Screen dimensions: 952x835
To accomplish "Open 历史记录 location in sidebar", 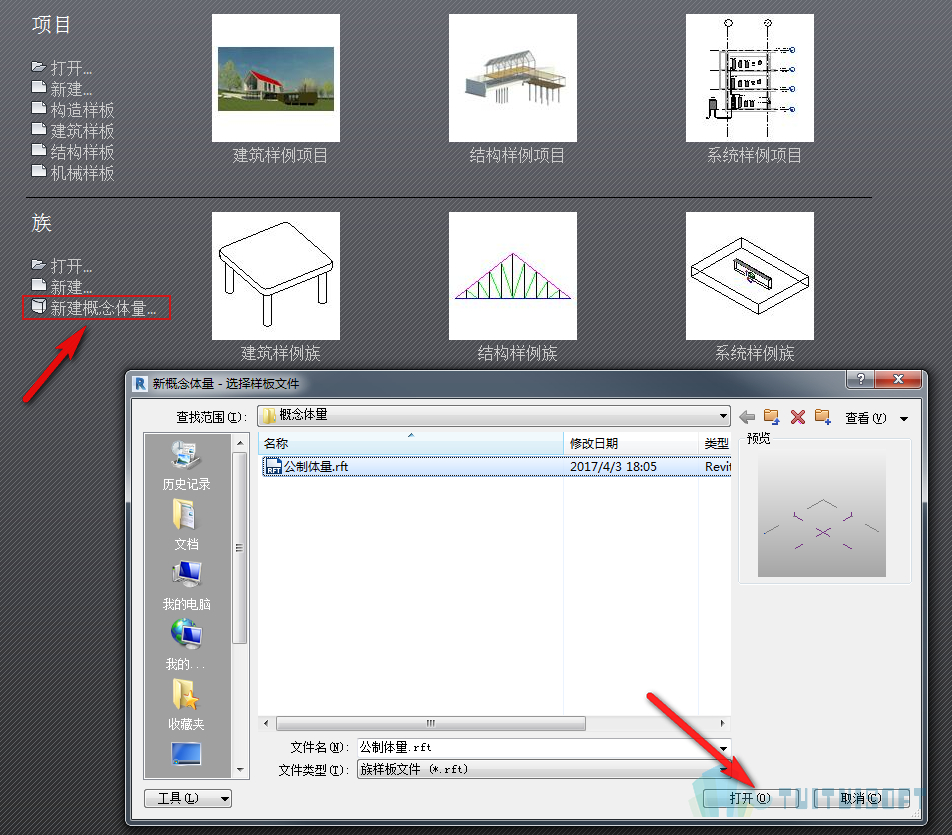I will [x=186, y=466].
